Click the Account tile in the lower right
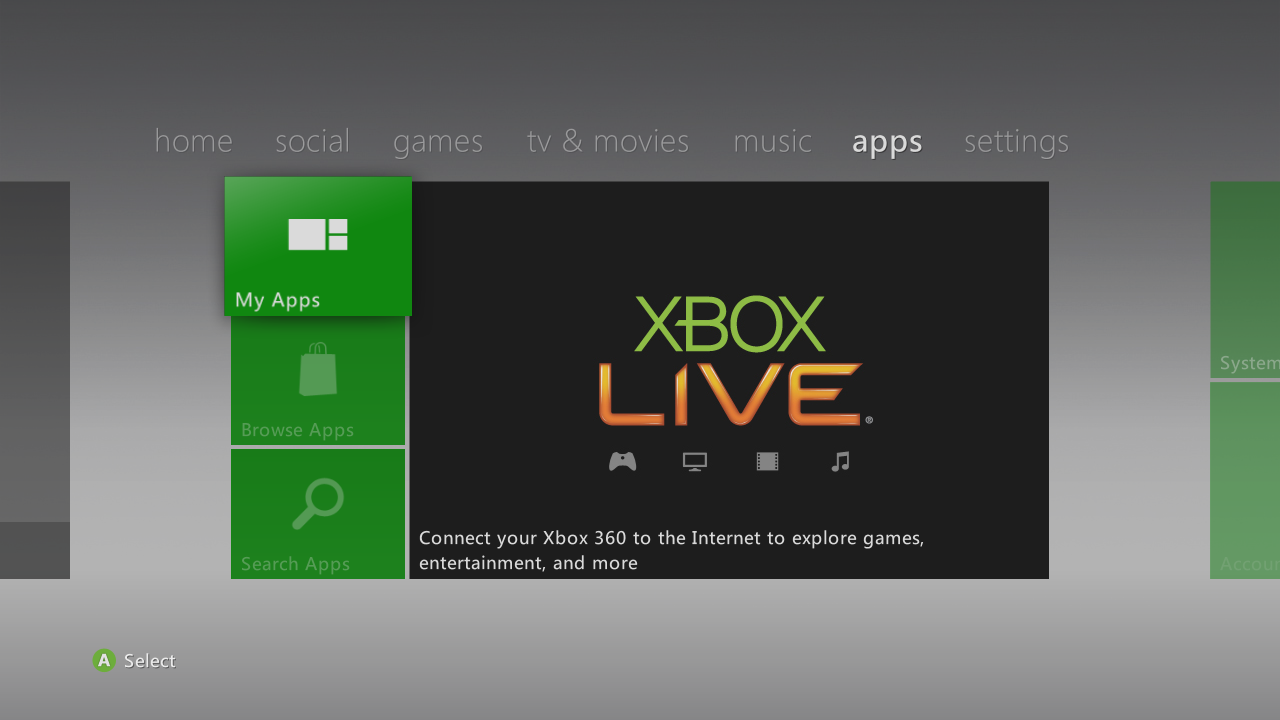Viewport: 1280px width, 720px height. pyautogui.click(x=1245, y=480)
